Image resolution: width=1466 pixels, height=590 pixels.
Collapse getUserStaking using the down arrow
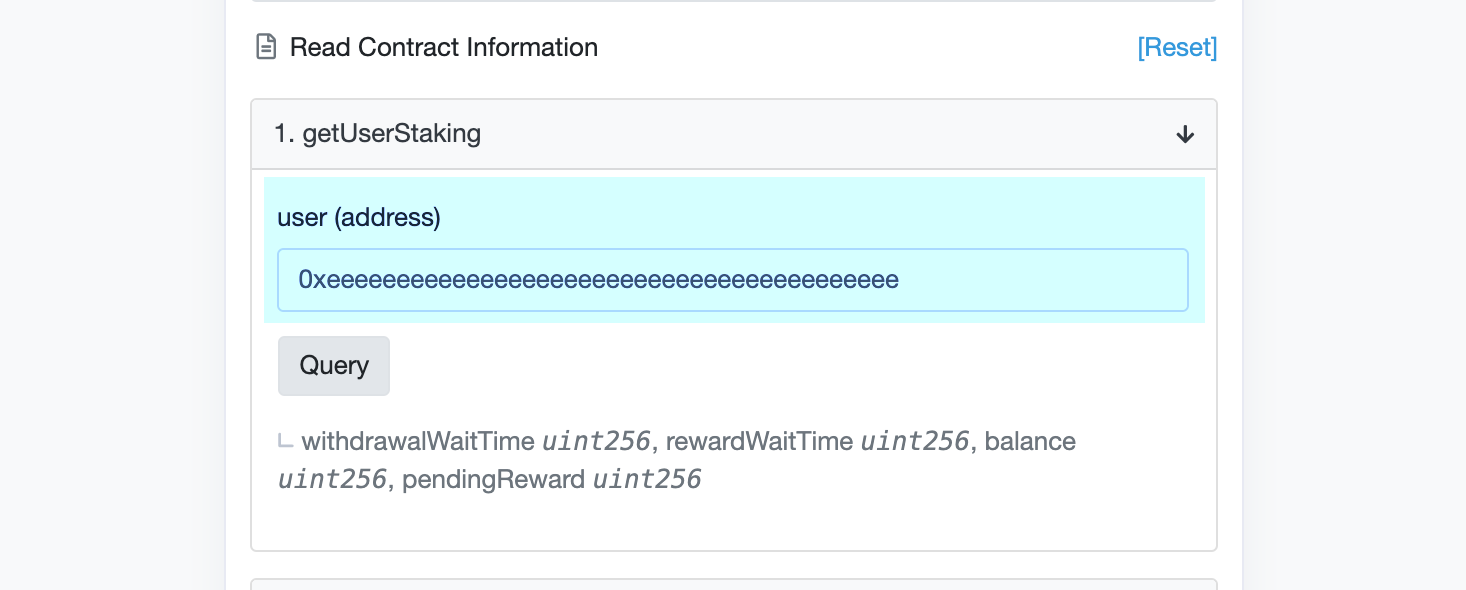click(1185, 134)
